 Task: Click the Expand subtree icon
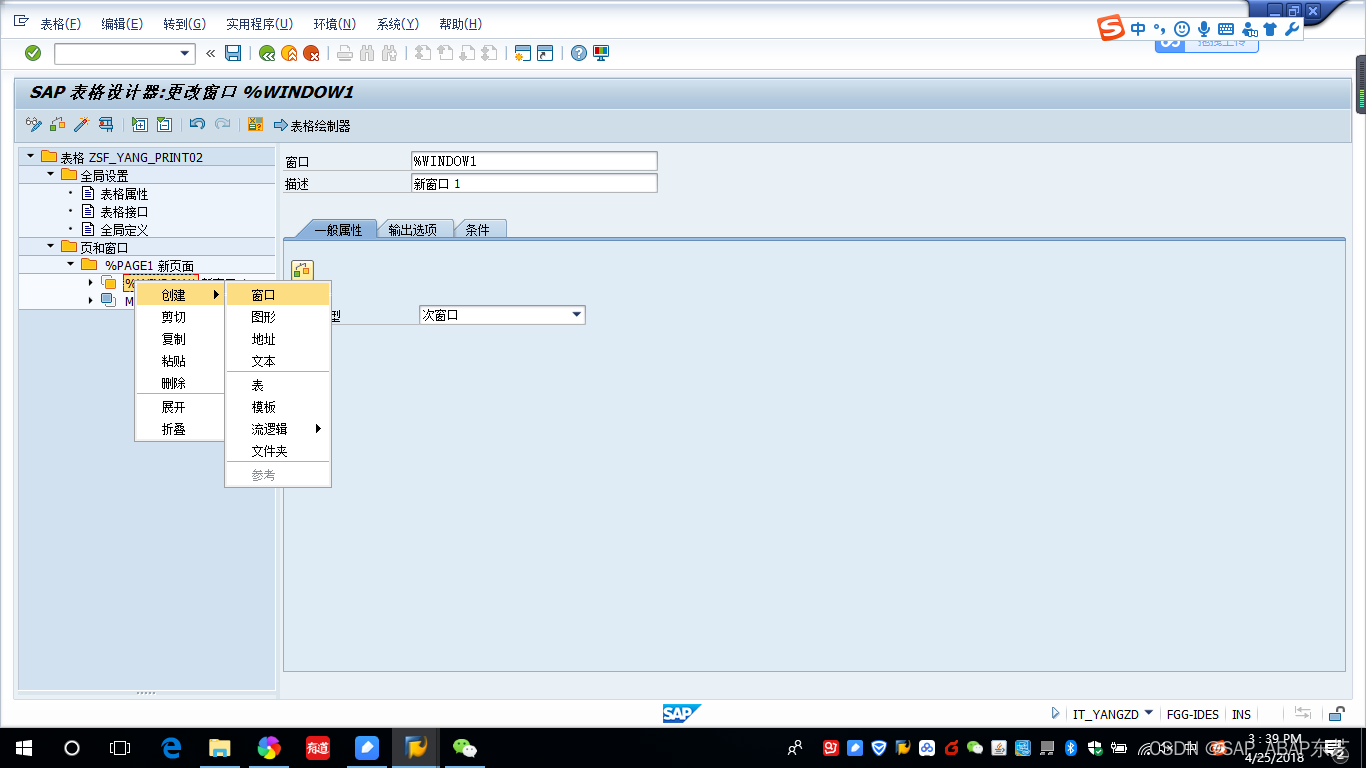[140, 124]
